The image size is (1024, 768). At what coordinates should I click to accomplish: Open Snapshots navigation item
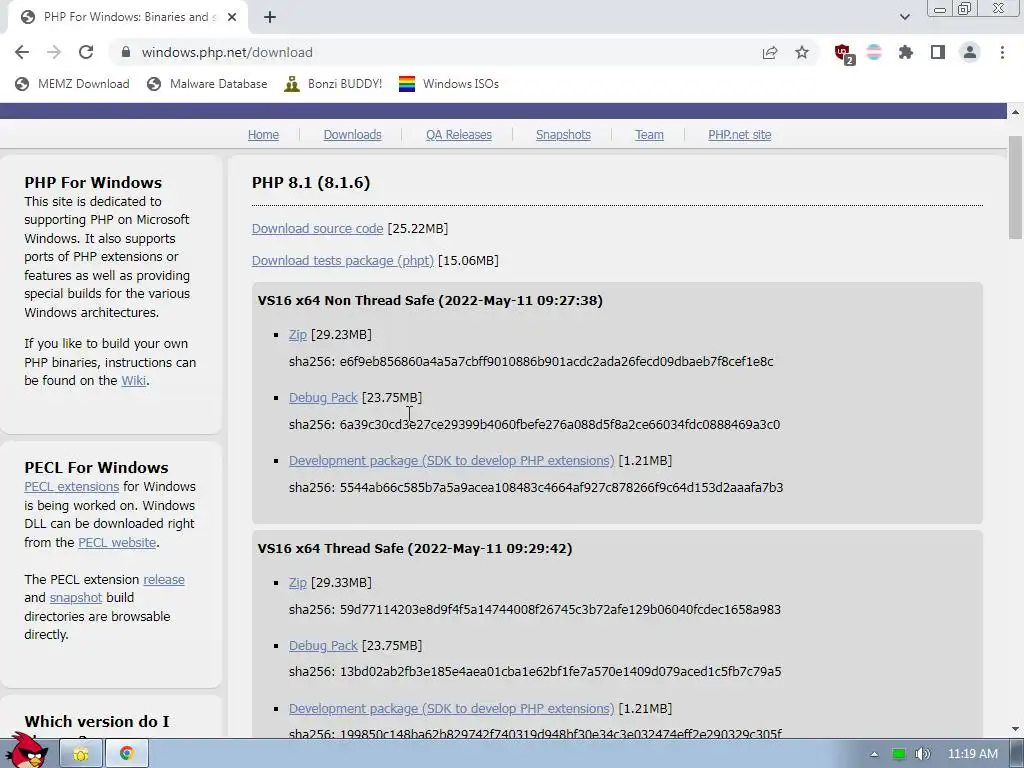click(x=563, y=135)
